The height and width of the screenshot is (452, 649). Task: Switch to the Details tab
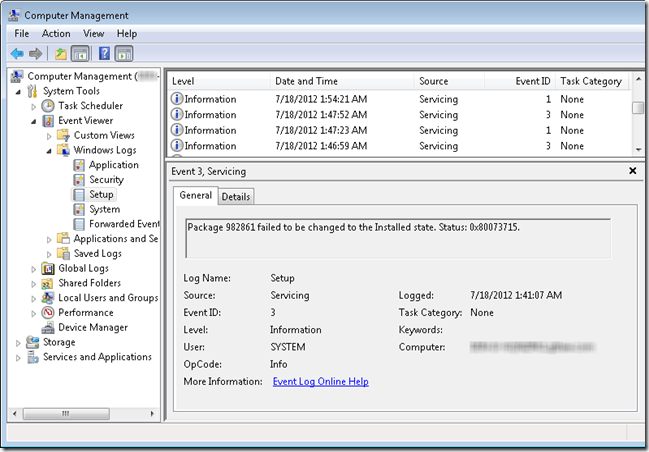click(x=236, y=197)
